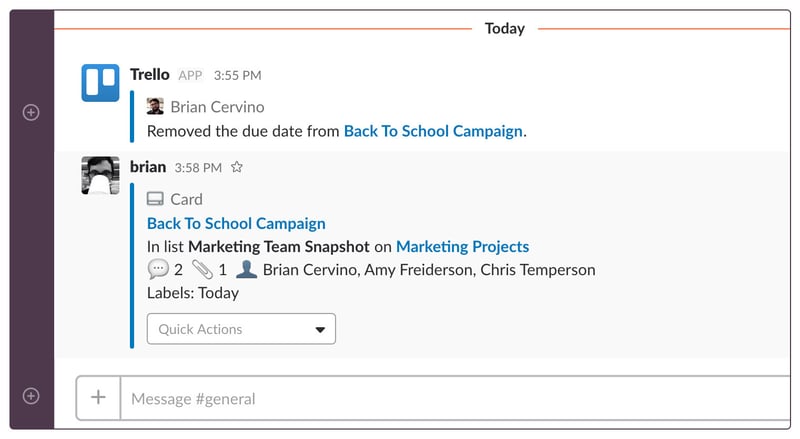Star brian's 3:58 PM message
This screenshot has height=439, width=800.
point(237,167)
